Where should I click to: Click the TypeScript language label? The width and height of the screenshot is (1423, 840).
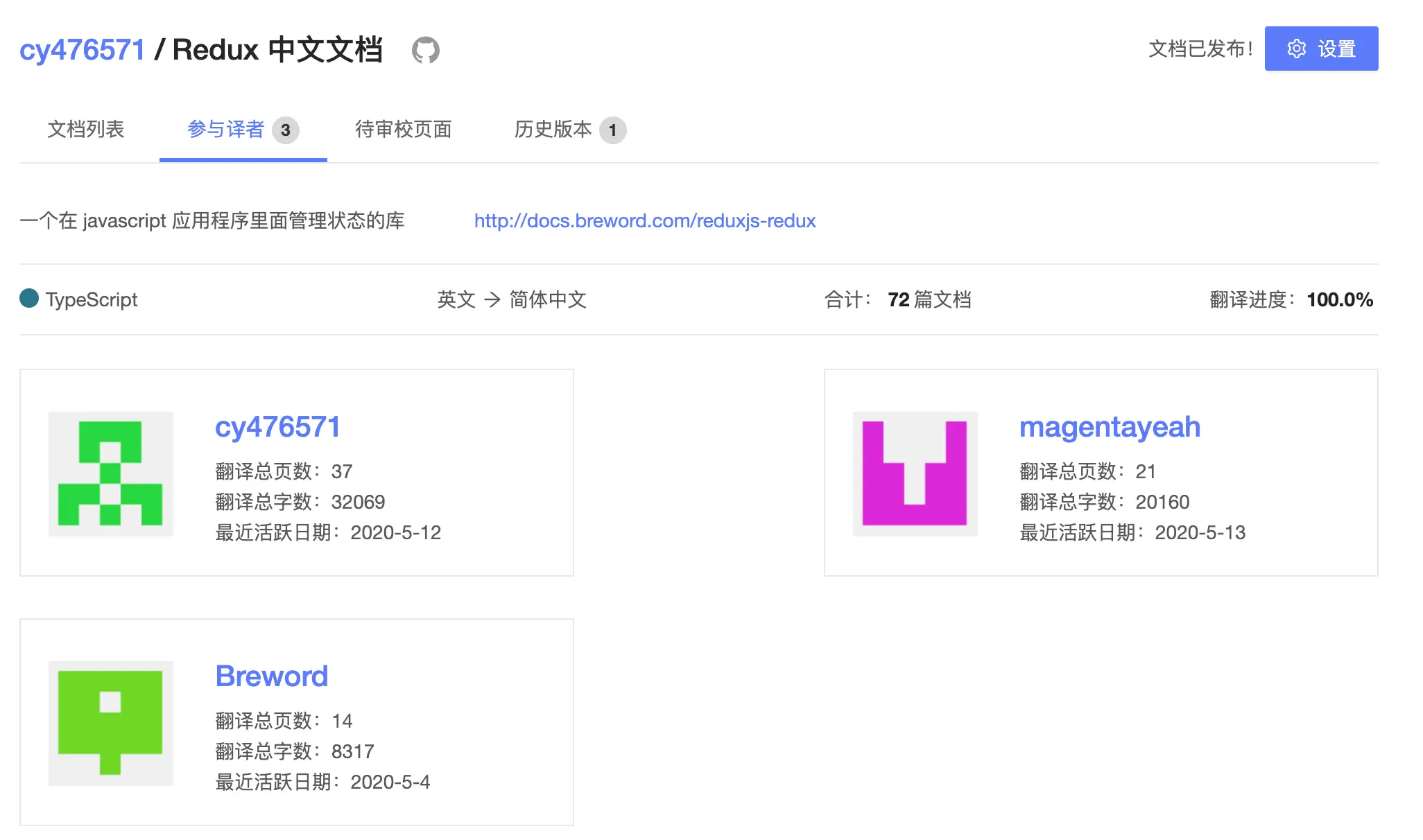point(92,299)
